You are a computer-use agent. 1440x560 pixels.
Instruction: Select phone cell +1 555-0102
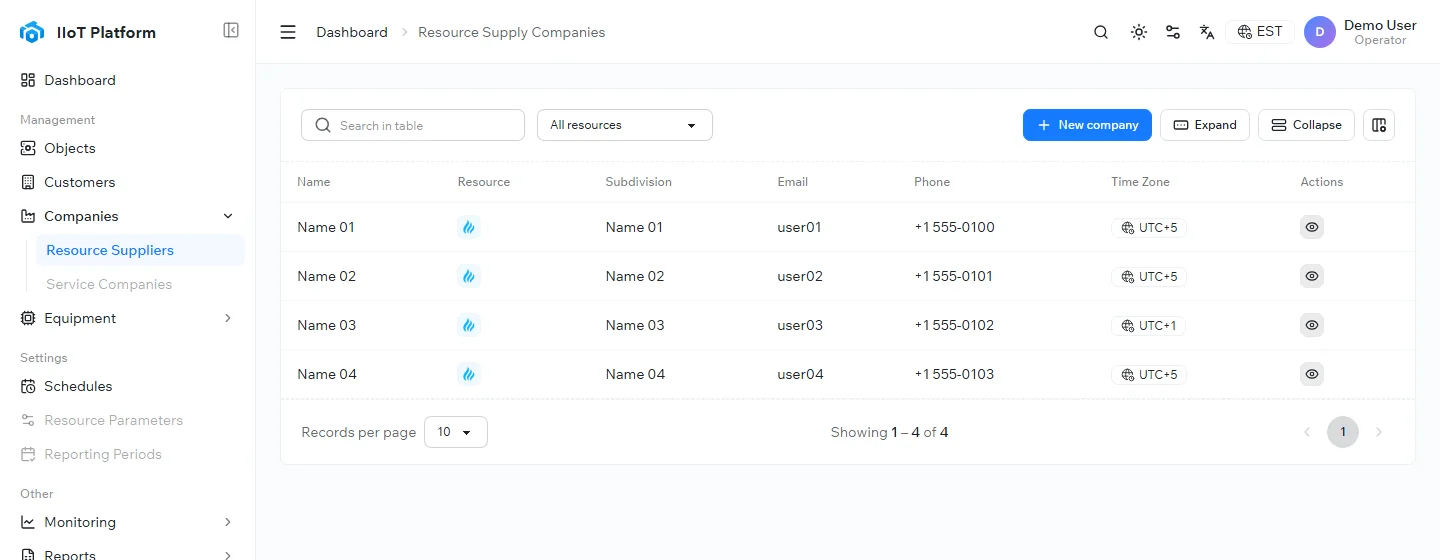click(954, 325)
